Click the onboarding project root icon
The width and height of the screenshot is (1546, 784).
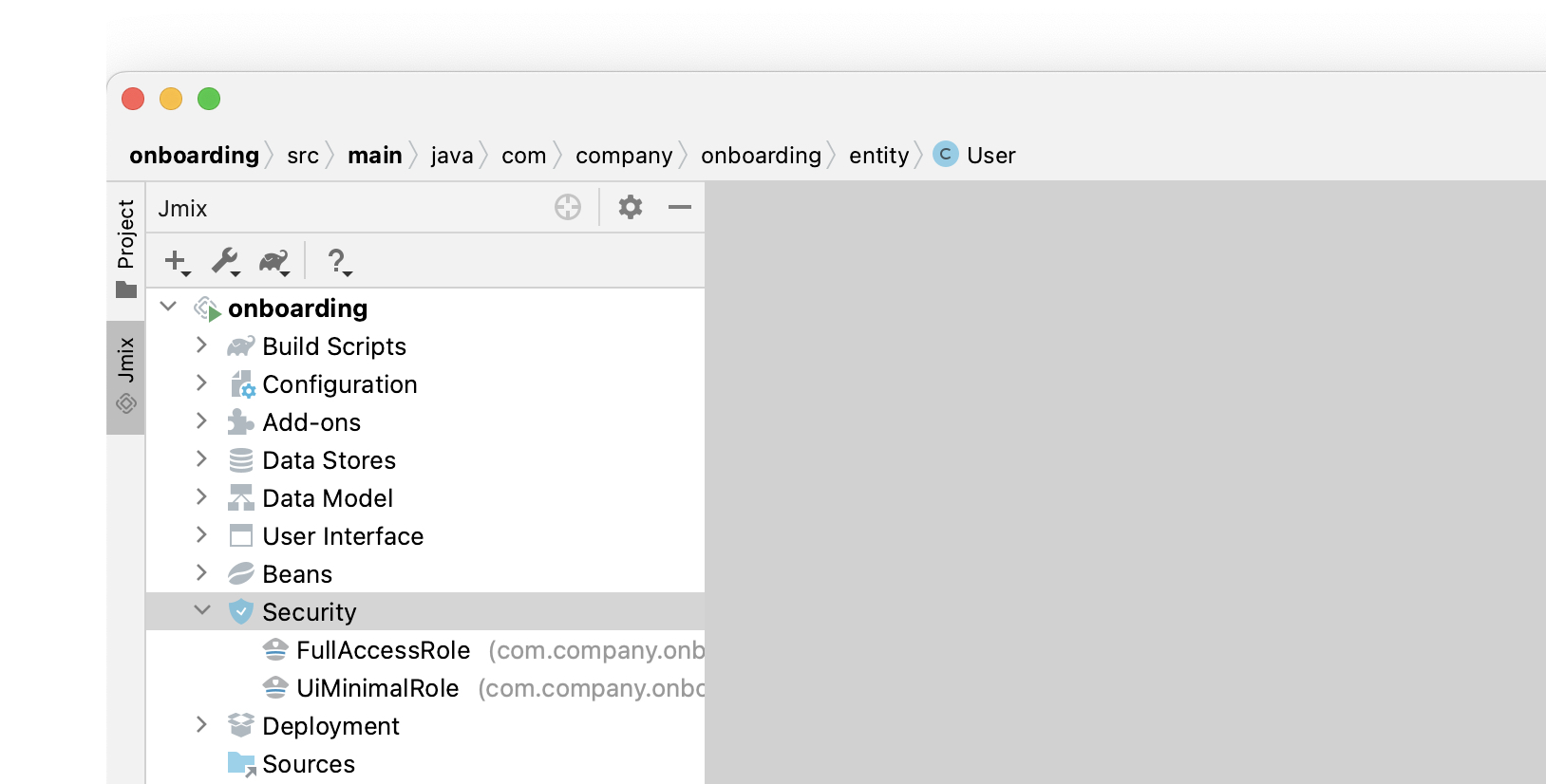pos(207,308)
